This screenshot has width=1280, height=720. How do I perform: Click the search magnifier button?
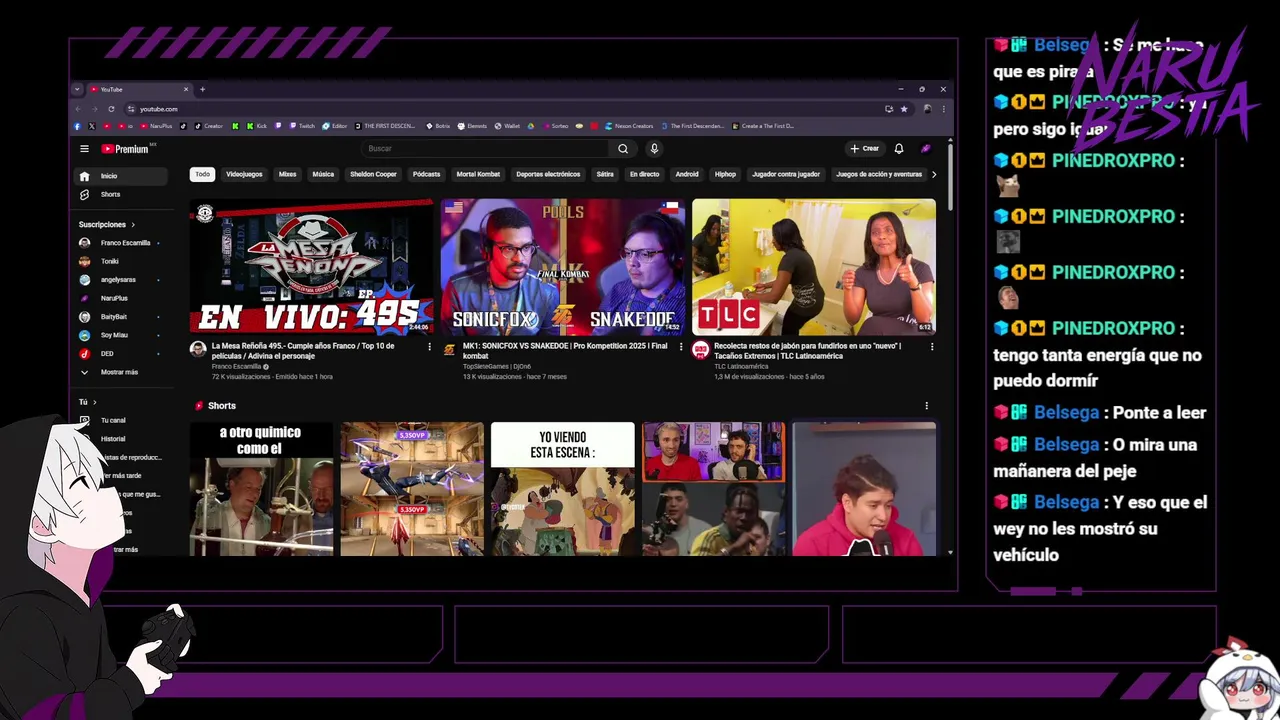623,149
